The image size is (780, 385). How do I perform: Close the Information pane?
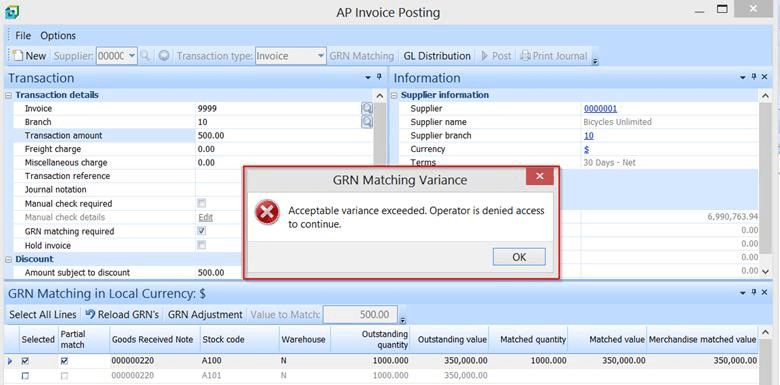[x=765, y=77]
